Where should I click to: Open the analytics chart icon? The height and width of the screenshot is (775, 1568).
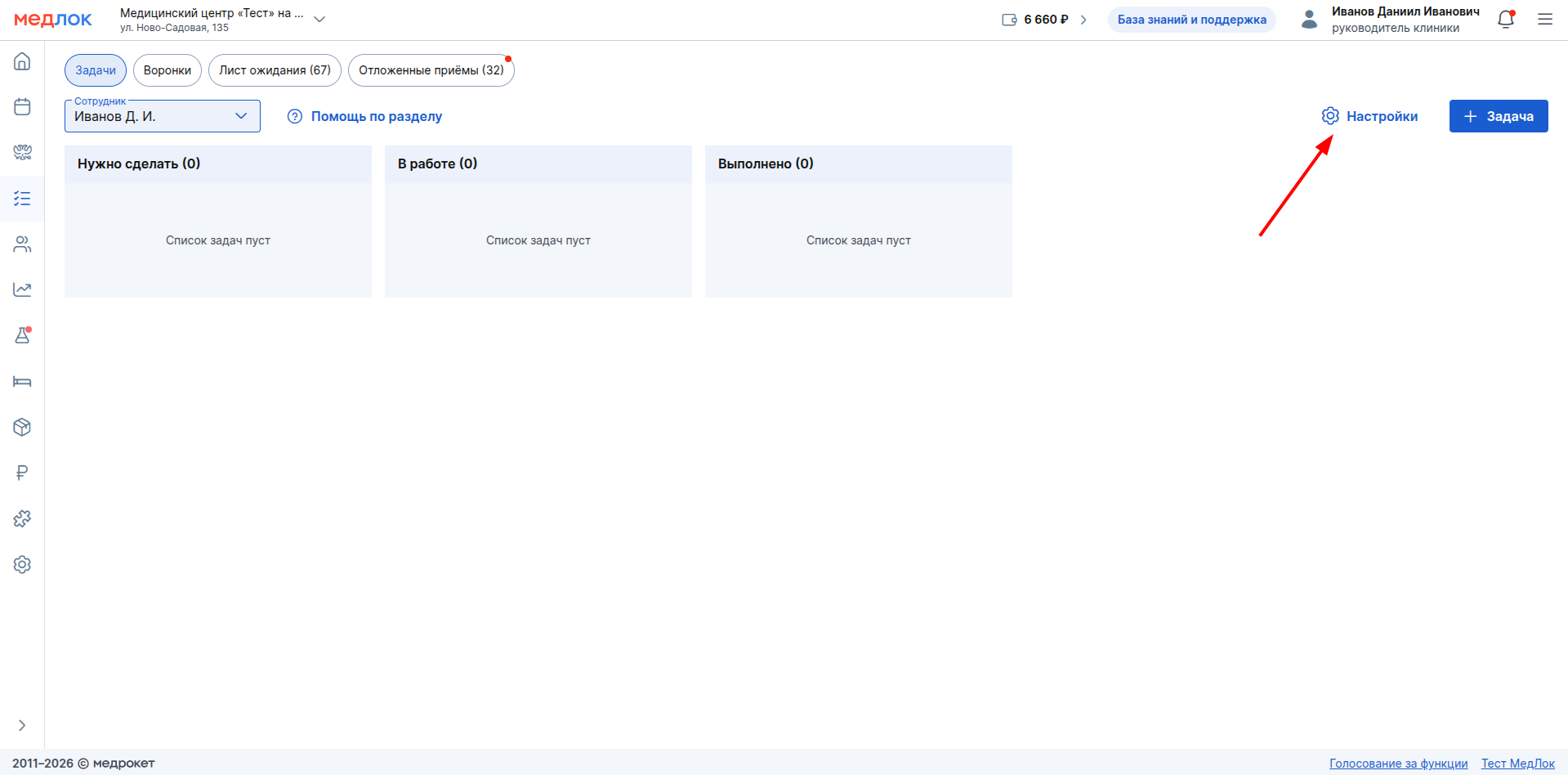22,290
